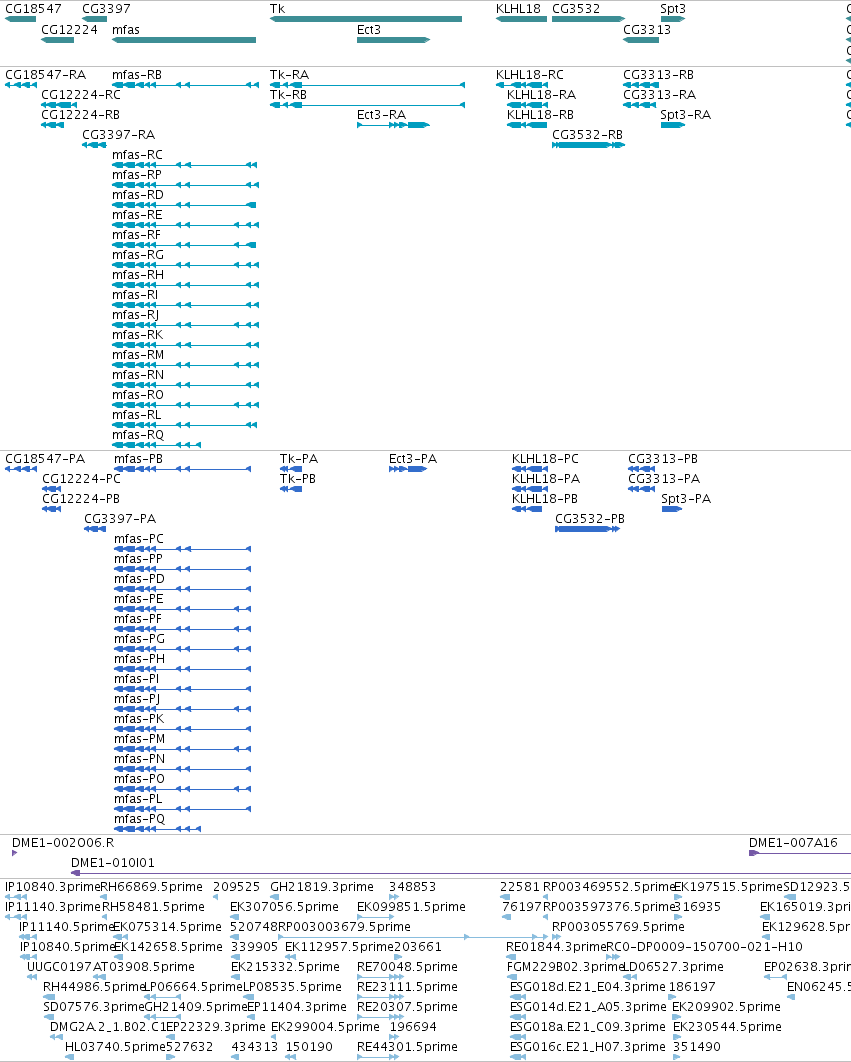This screenshot has width=851, height=1062.
Task: Select the CG3397 gene label
Action: click(x=106, y=9)
